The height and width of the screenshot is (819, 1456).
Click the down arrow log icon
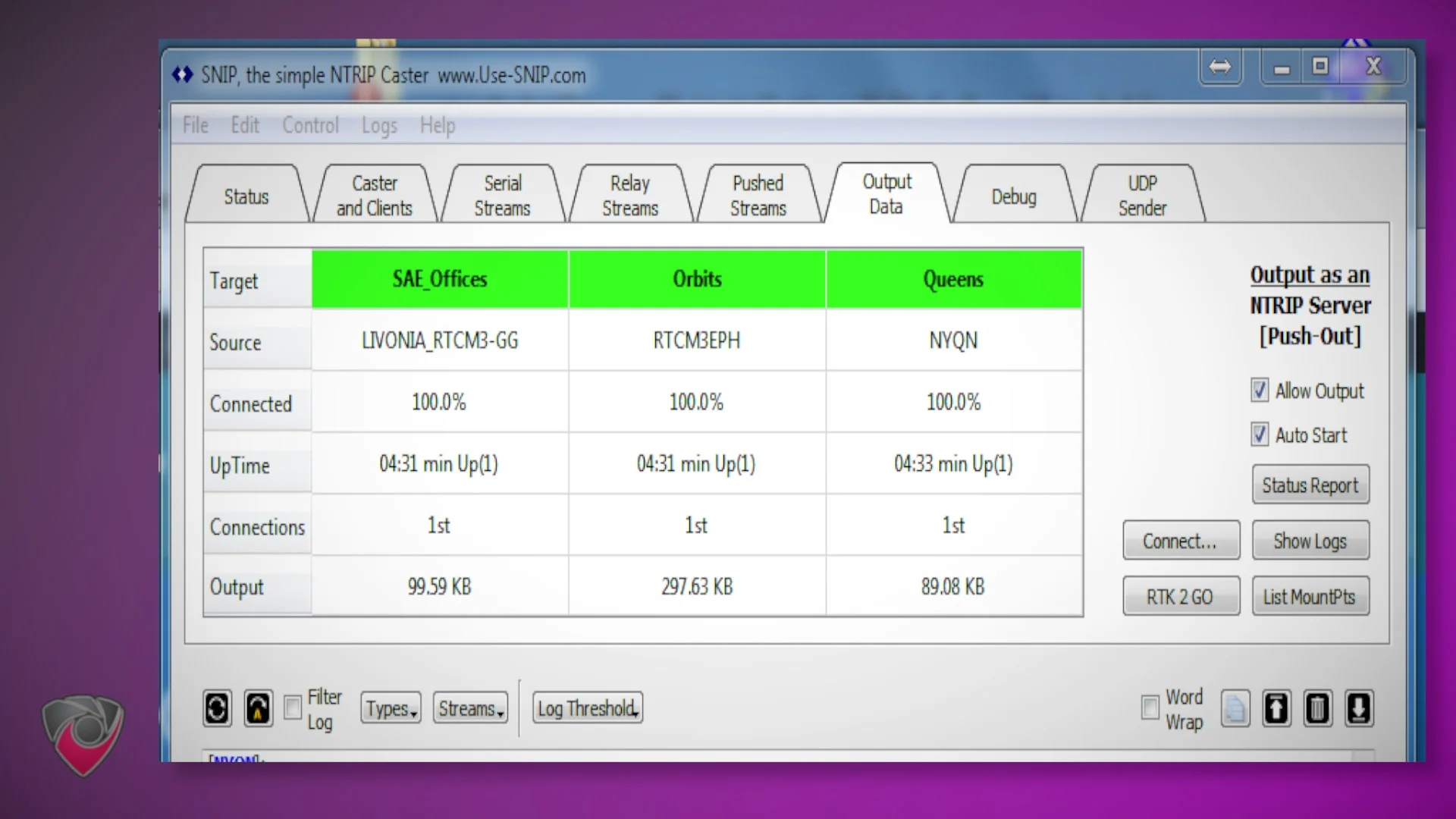coord(1359,709)
